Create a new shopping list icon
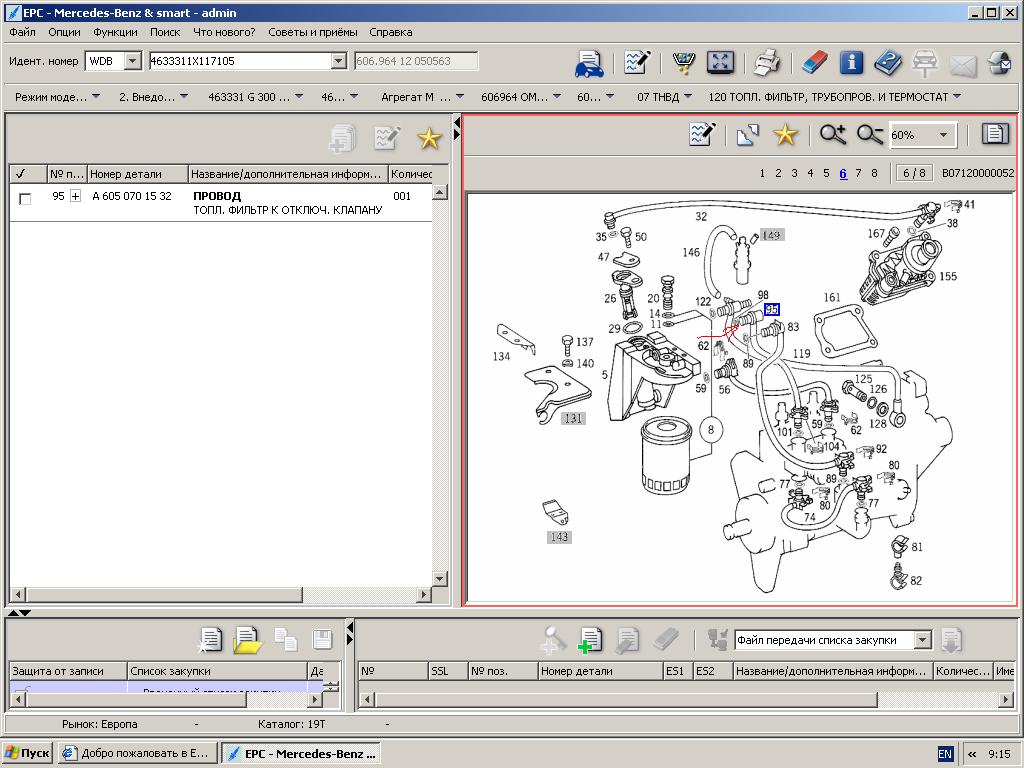This screenshot has width=1024, height=768. pos(210,640)
